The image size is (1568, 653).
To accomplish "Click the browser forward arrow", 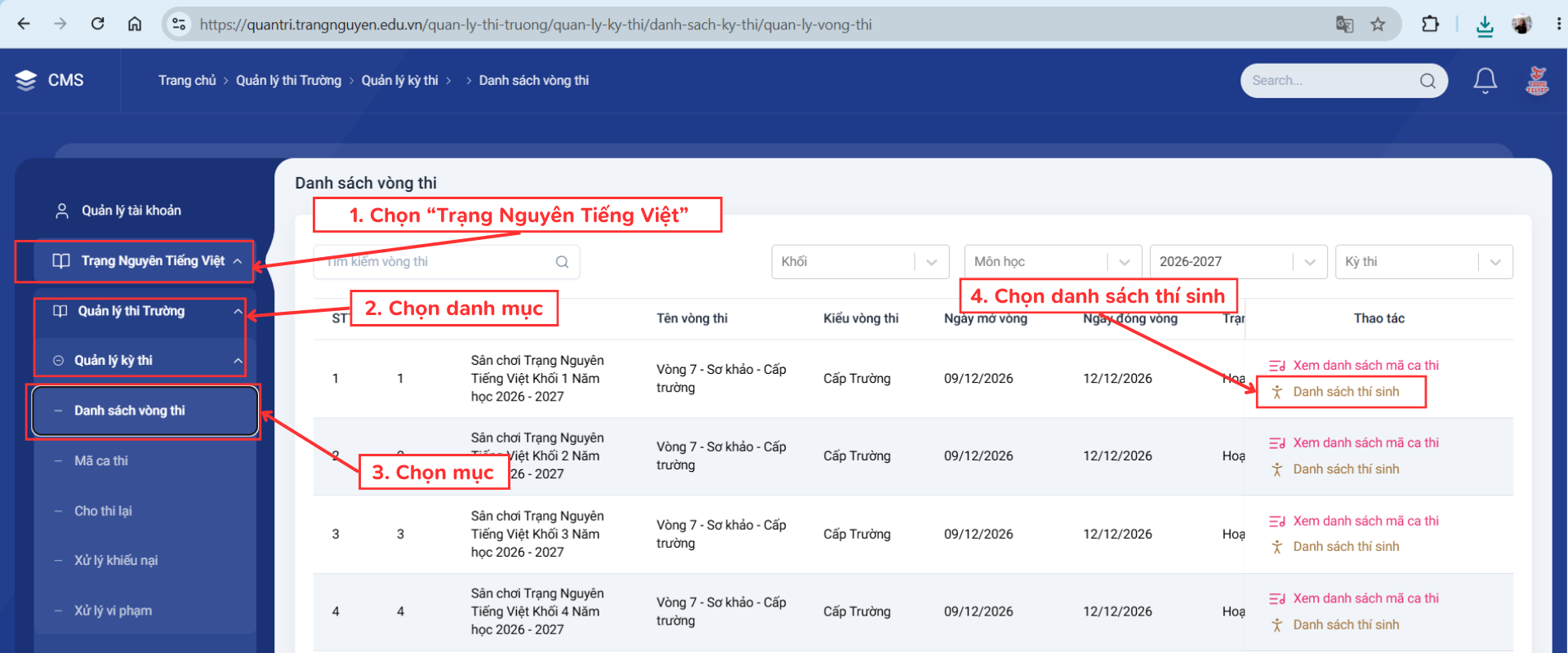I will pyautogui.click(x=60, y=24).
